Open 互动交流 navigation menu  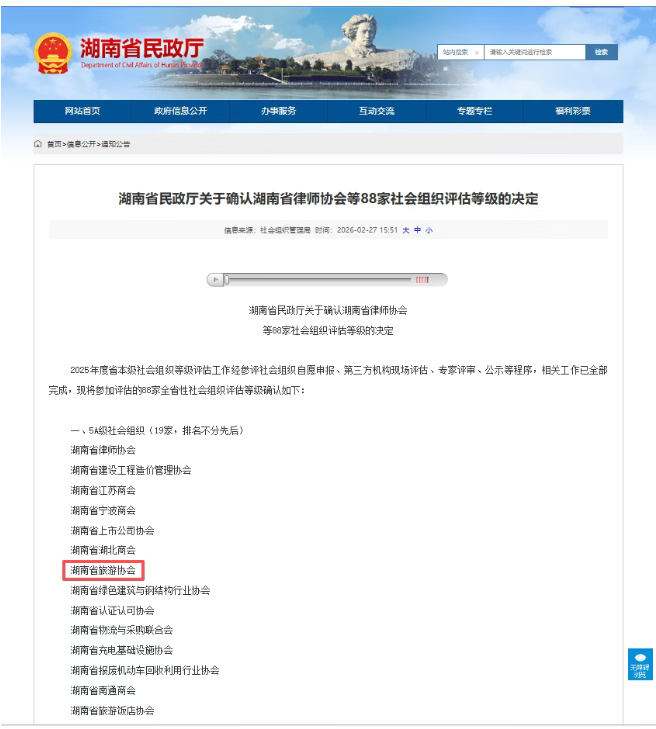pyautogui.click(x=377, y=111)
